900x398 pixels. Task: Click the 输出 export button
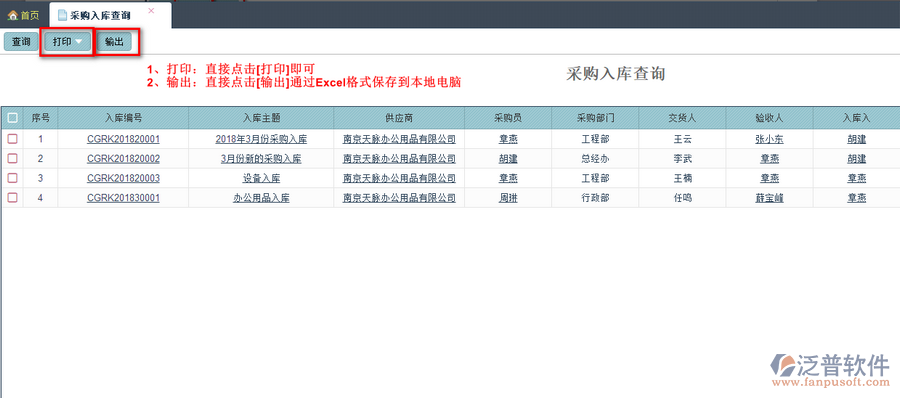(x=114, y=42)
